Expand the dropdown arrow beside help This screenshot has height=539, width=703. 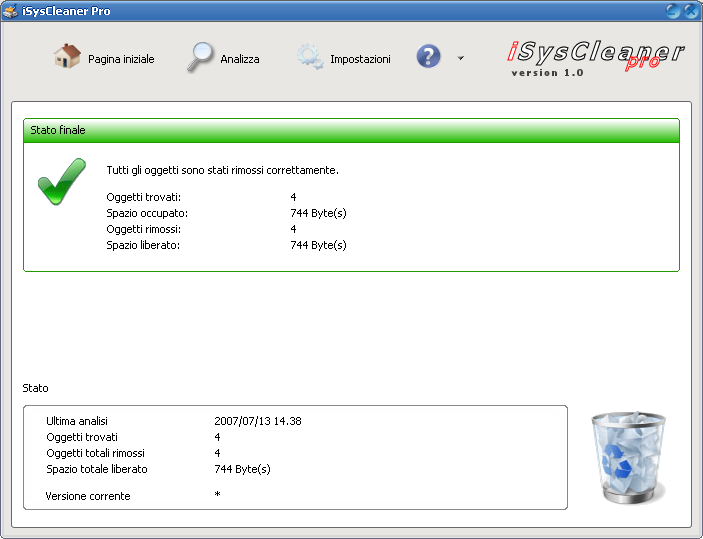coord(460,58)
